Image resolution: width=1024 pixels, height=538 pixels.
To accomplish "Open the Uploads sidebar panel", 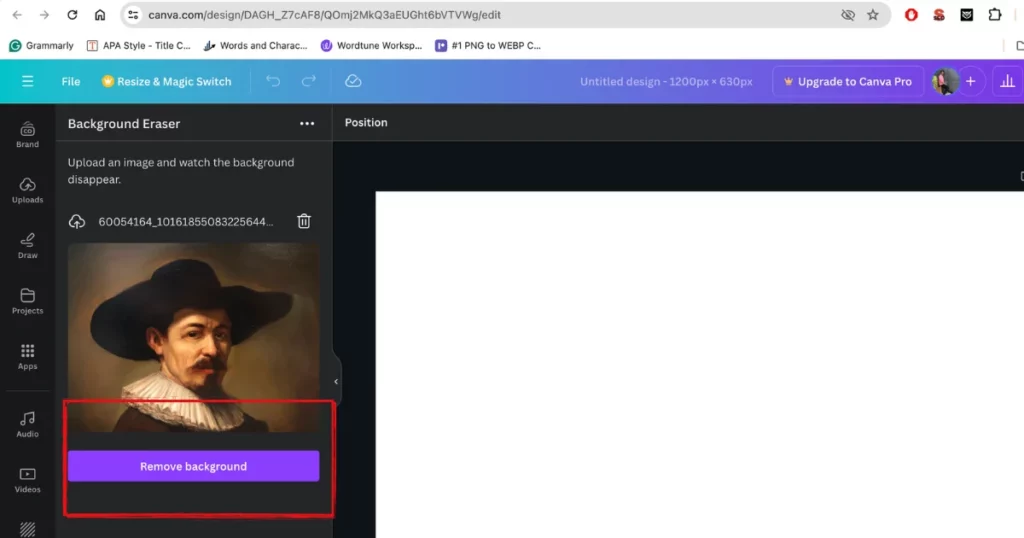I will click(27, 190).
